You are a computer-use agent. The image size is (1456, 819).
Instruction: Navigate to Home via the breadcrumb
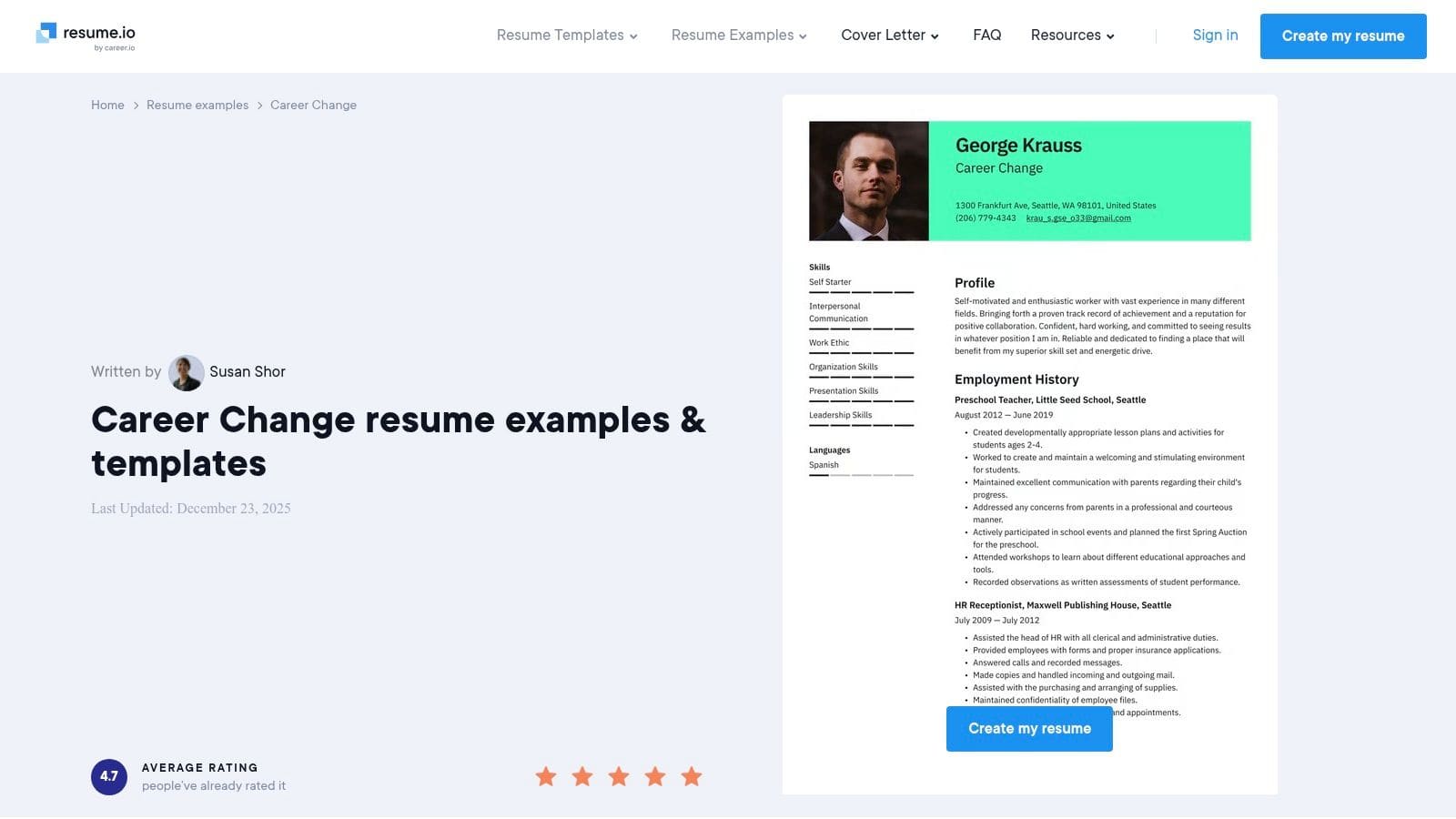pos(107,105)
